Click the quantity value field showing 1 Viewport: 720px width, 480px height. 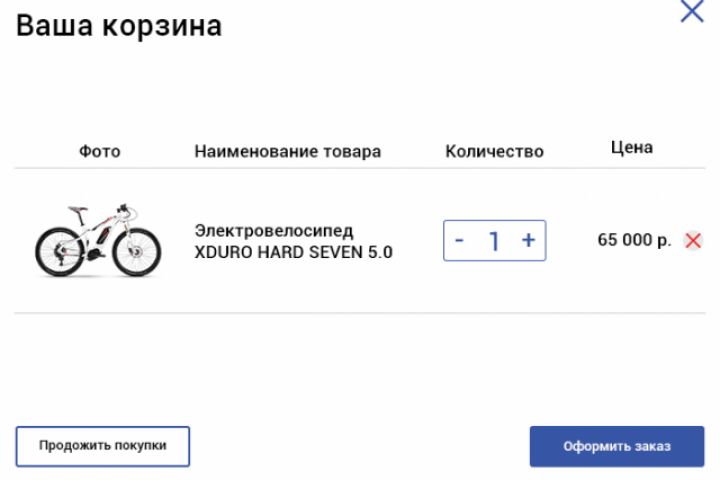click(x=494, y=241)
